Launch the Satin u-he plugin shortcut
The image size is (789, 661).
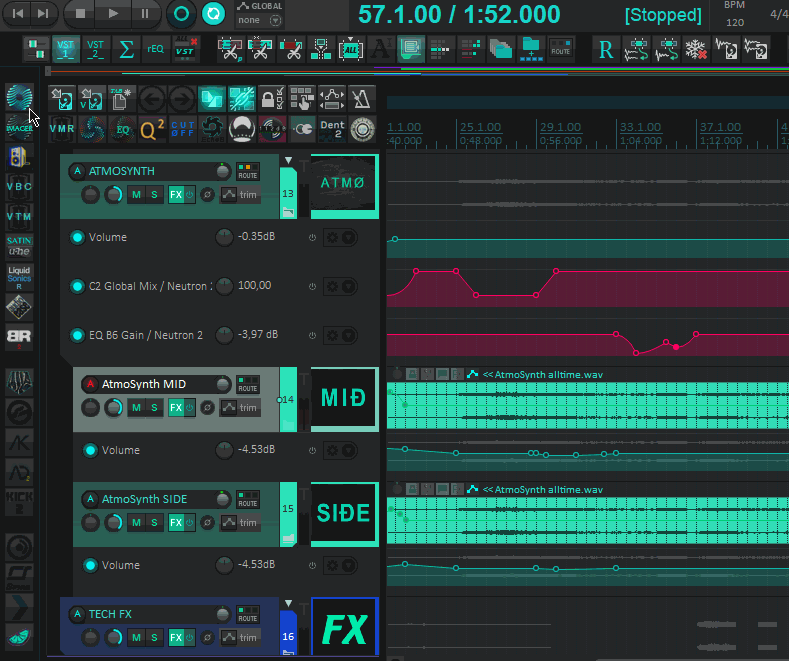tap(19, 245)
